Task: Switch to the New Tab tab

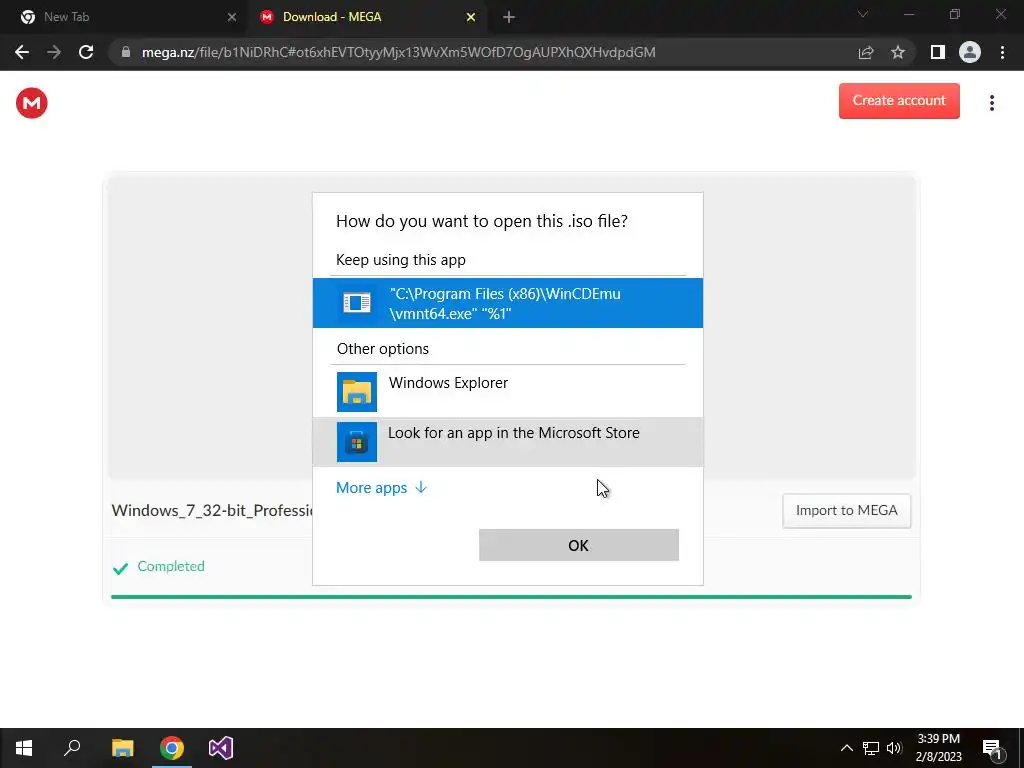Action: pos(124,17)
